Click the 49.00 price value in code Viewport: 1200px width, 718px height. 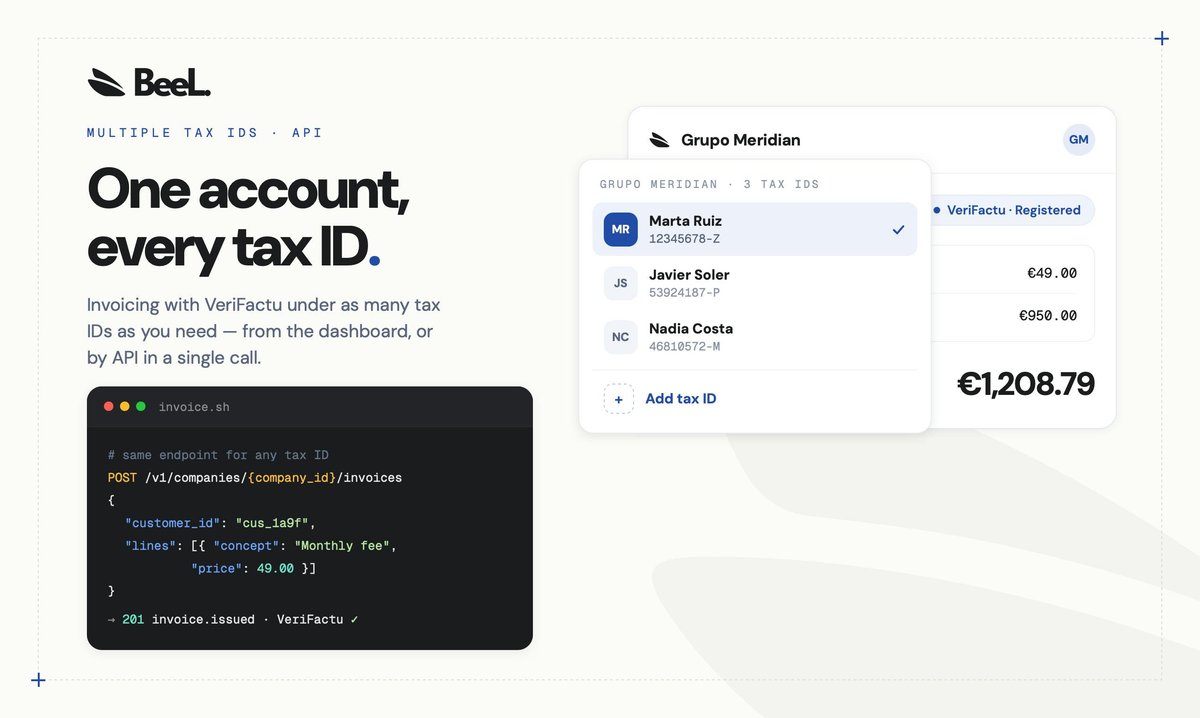[x=275, y=568]
